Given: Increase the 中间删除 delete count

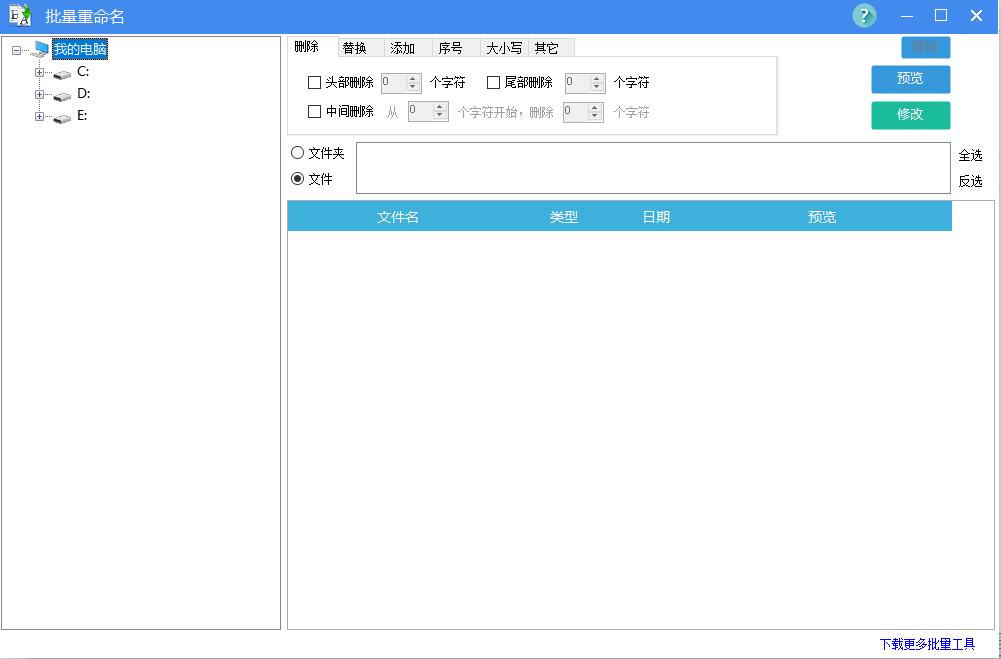Looking at the screenshot, I should pos(594,107).
